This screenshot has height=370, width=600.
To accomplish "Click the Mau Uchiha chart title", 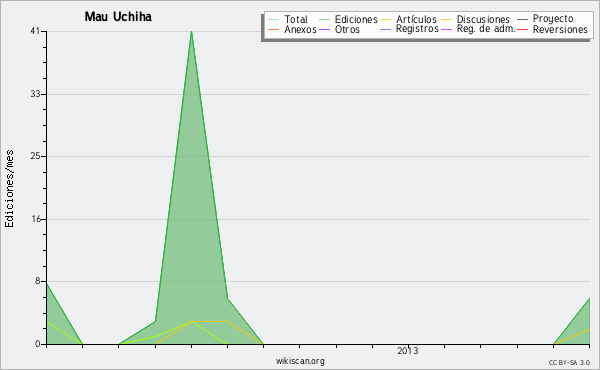I will [118, 16].
